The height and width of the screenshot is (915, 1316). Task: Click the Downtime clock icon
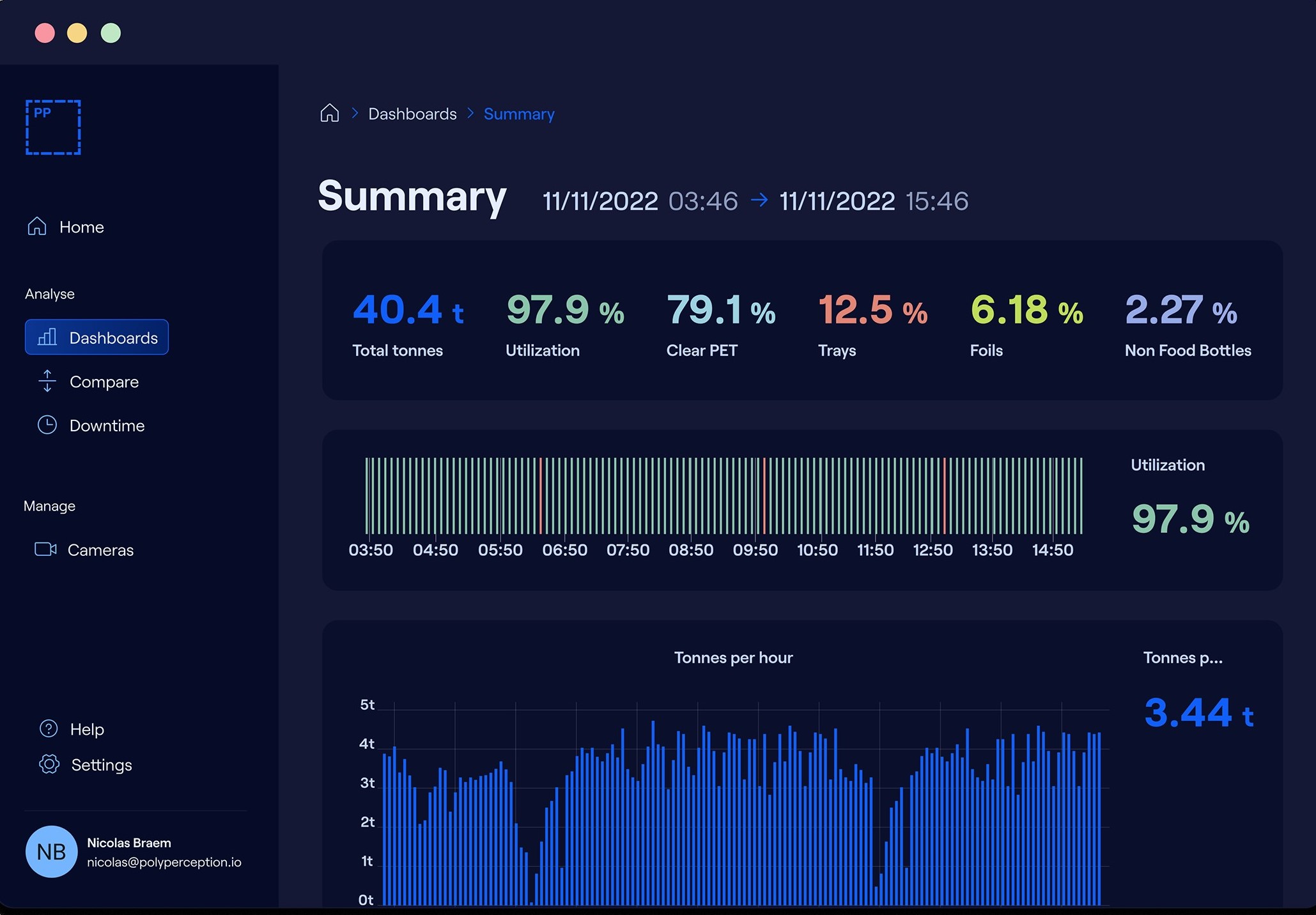[x=47, y=425]
